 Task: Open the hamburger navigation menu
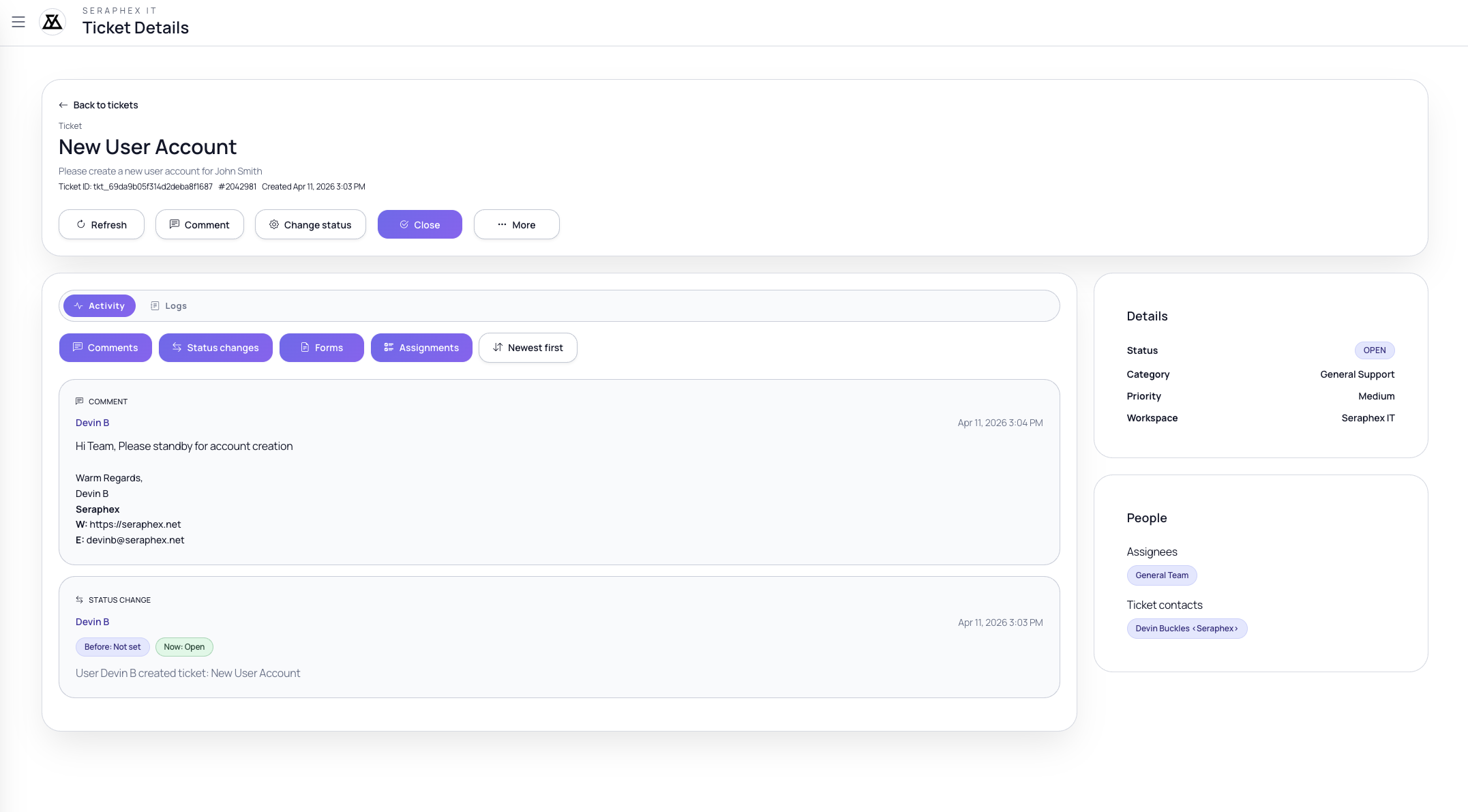pos(18,22)
